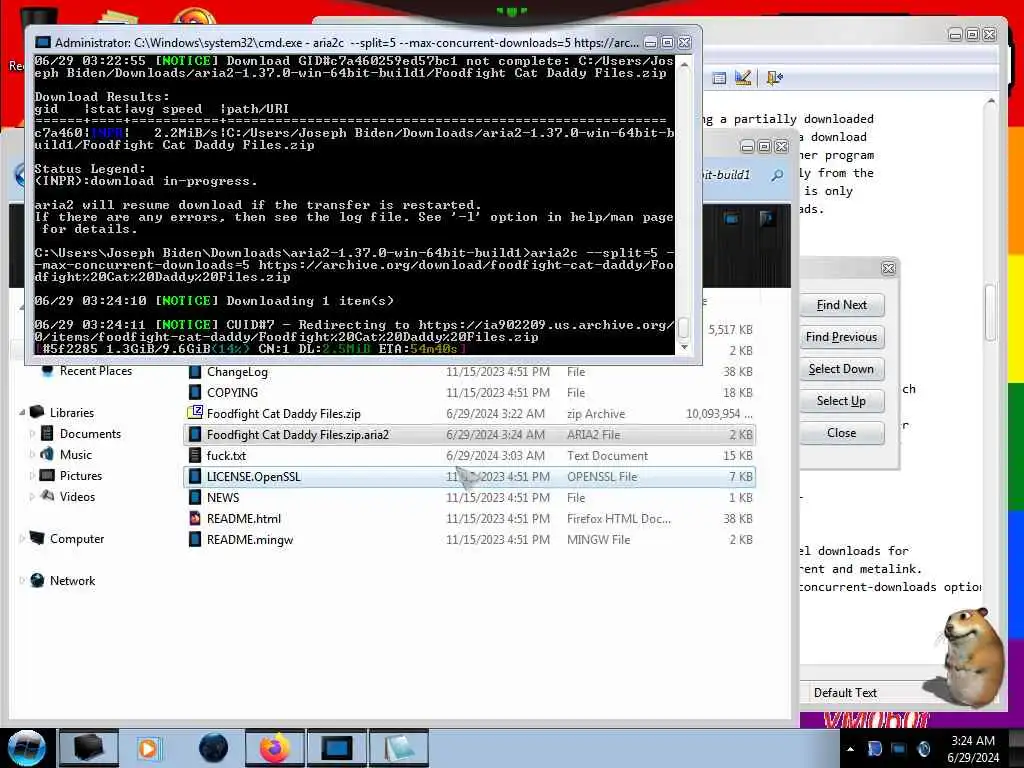This screenshot has width=1024, height=768.
Task: Open the notepad taskbar button
Action: (399, 748)
